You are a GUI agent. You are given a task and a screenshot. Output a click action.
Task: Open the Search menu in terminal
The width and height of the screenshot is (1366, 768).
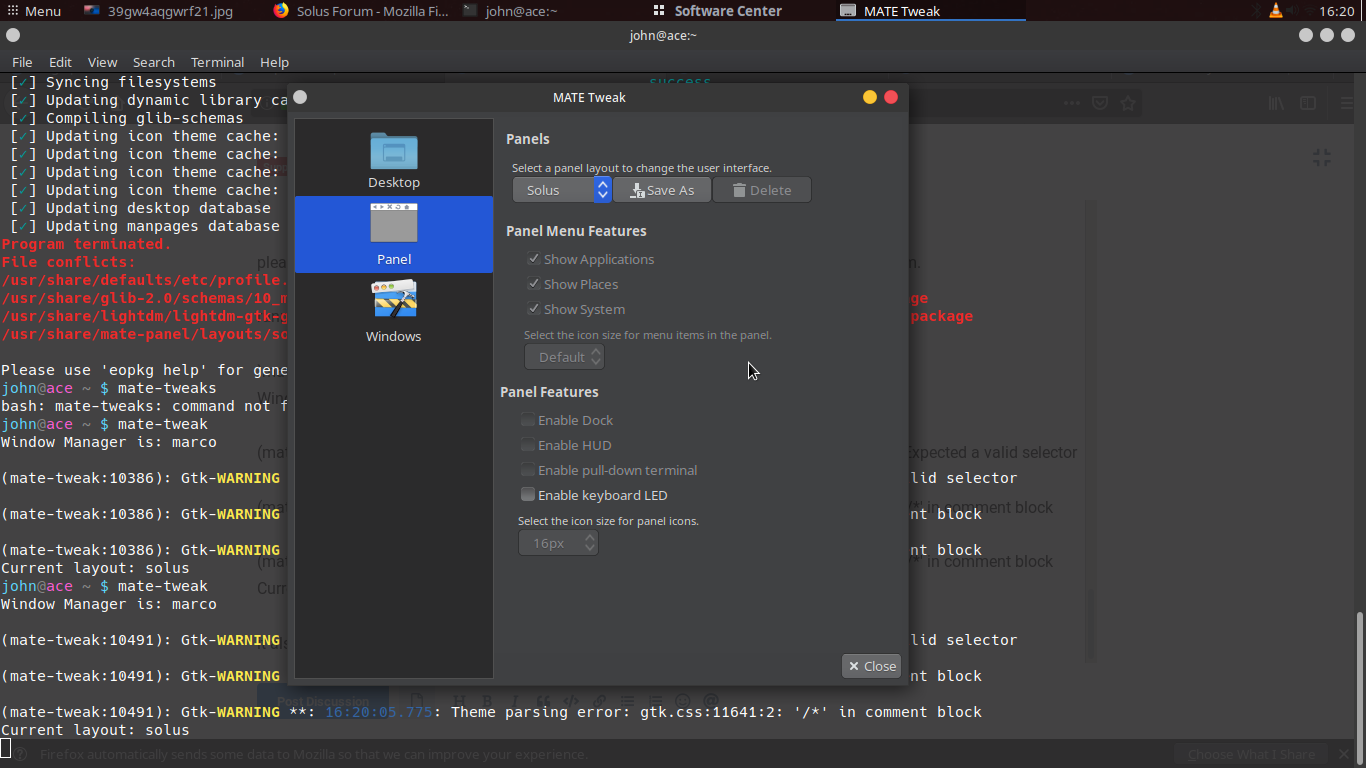pos(153,62)
